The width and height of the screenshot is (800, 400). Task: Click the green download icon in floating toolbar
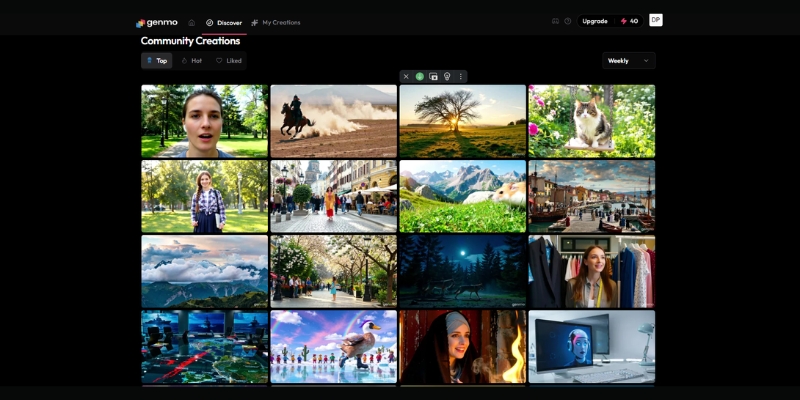419,77
